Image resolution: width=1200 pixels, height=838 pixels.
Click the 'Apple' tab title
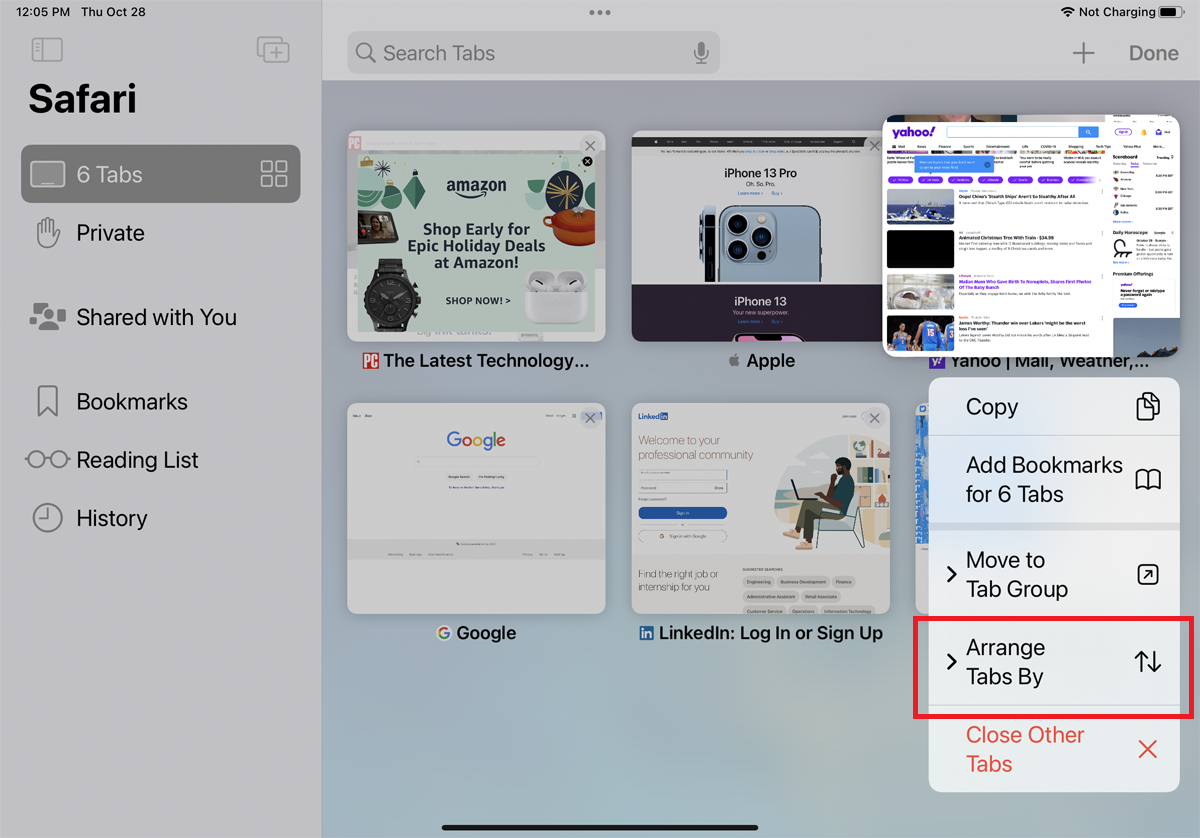pos(771,361)
